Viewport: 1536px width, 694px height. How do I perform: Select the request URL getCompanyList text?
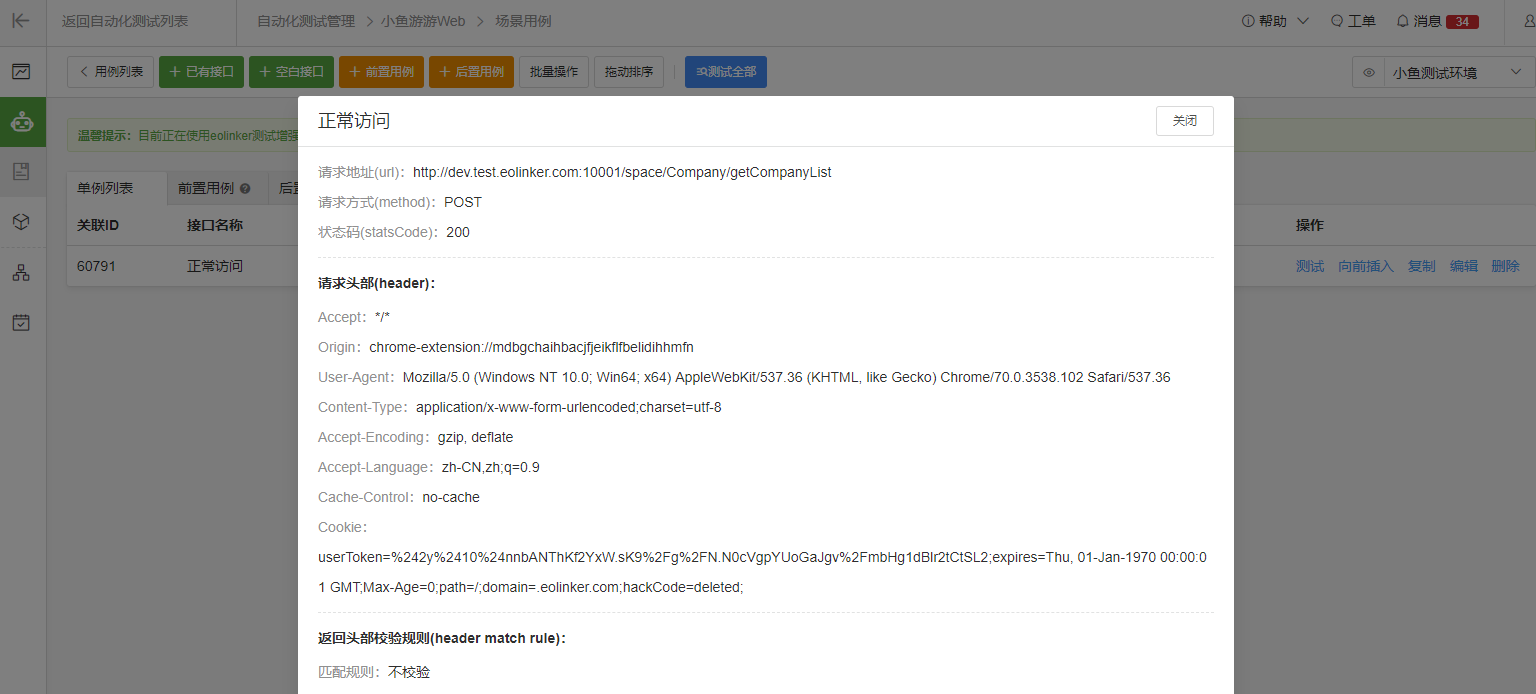point(622,172)
